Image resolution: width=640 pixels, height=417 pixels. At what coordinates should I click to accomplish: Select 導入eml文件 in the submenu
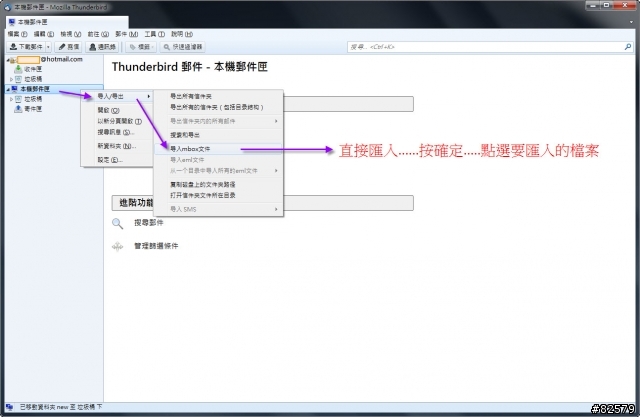pyautogui.click(x=218, y=160)
